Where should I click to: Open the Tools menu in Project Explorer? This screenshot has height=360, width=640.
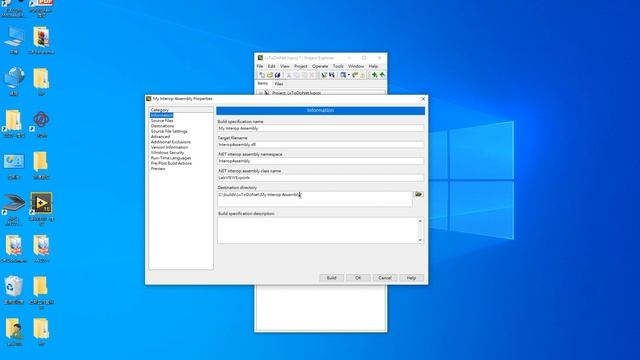338,66
